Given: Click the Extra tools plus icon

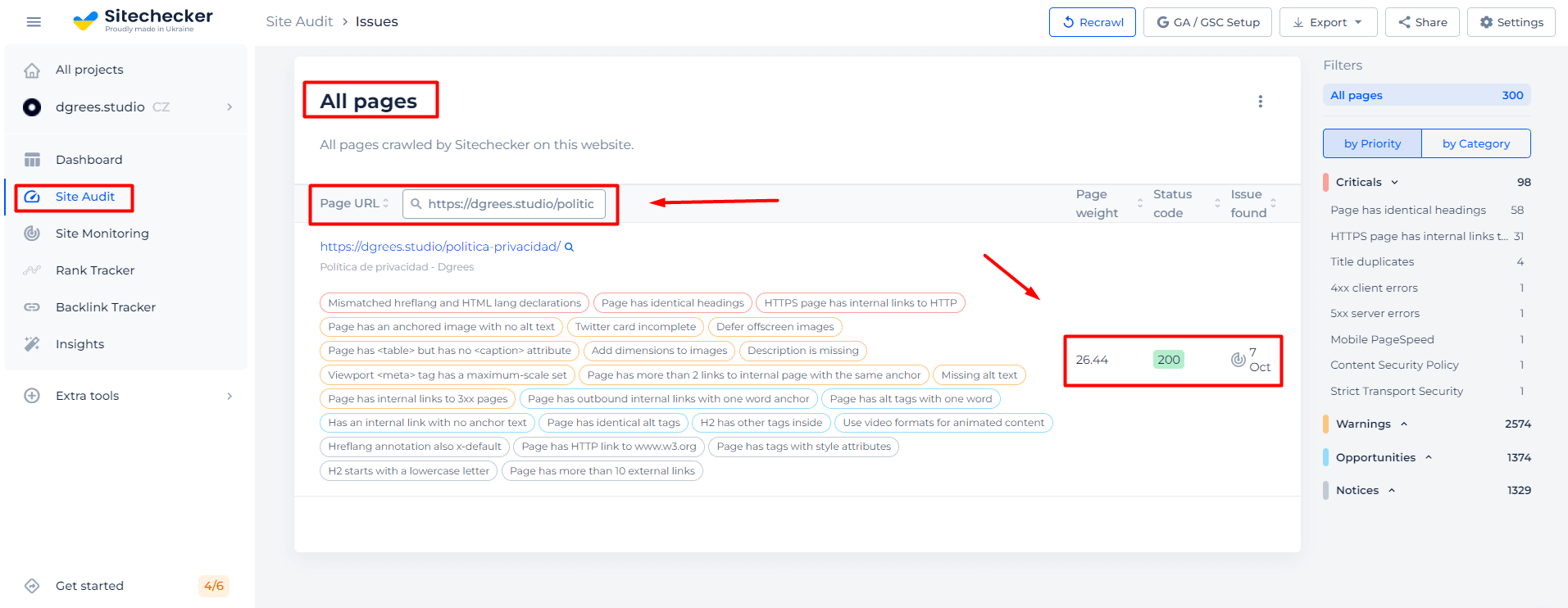Looking at the screenshot, I should pos(32,396).
